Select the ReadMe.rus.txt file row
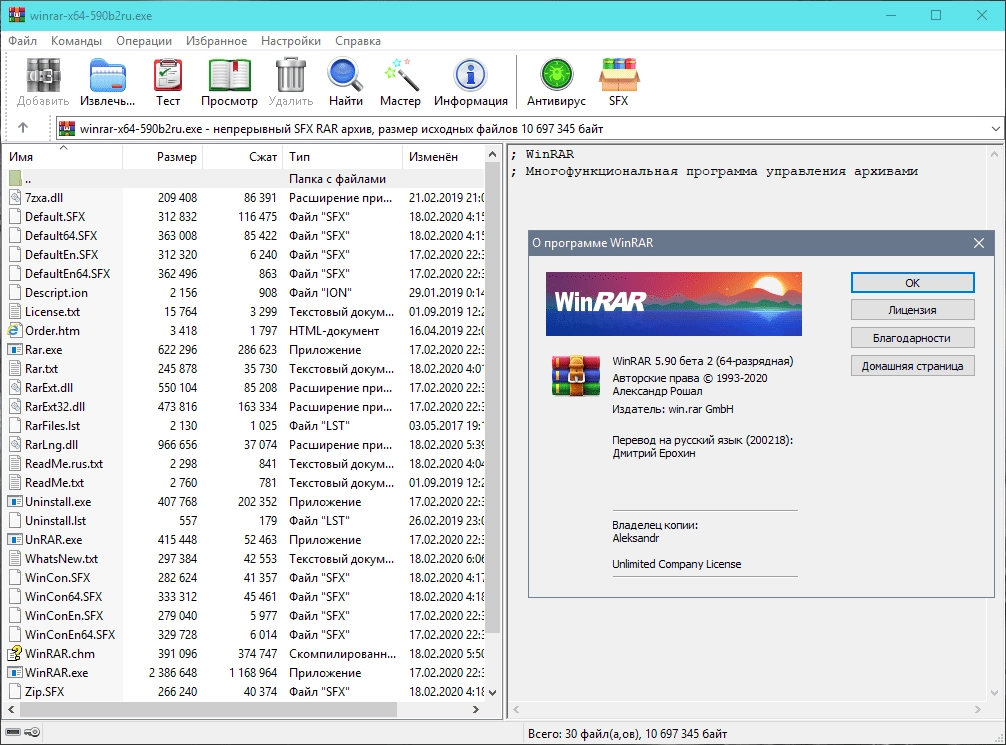This screenshot has height=745, width=1006. [246, 463]
